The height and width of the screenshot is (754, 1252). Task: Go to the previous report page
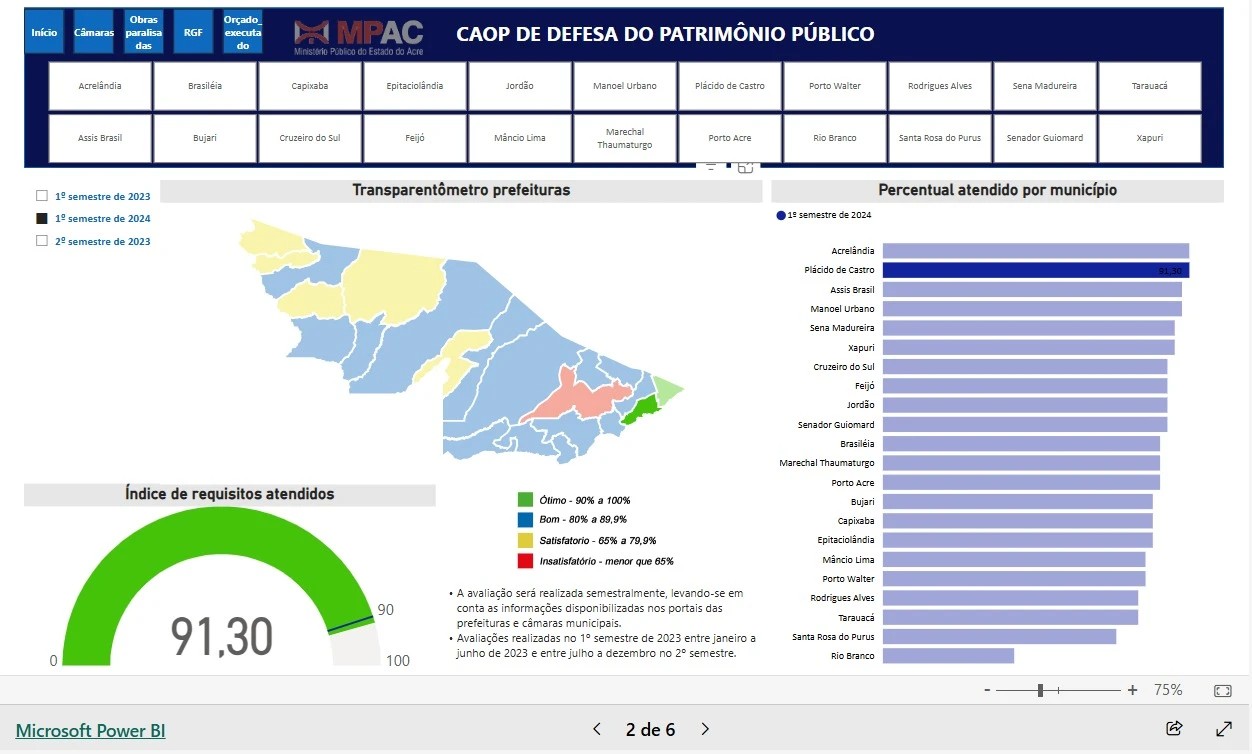(597, 729)
